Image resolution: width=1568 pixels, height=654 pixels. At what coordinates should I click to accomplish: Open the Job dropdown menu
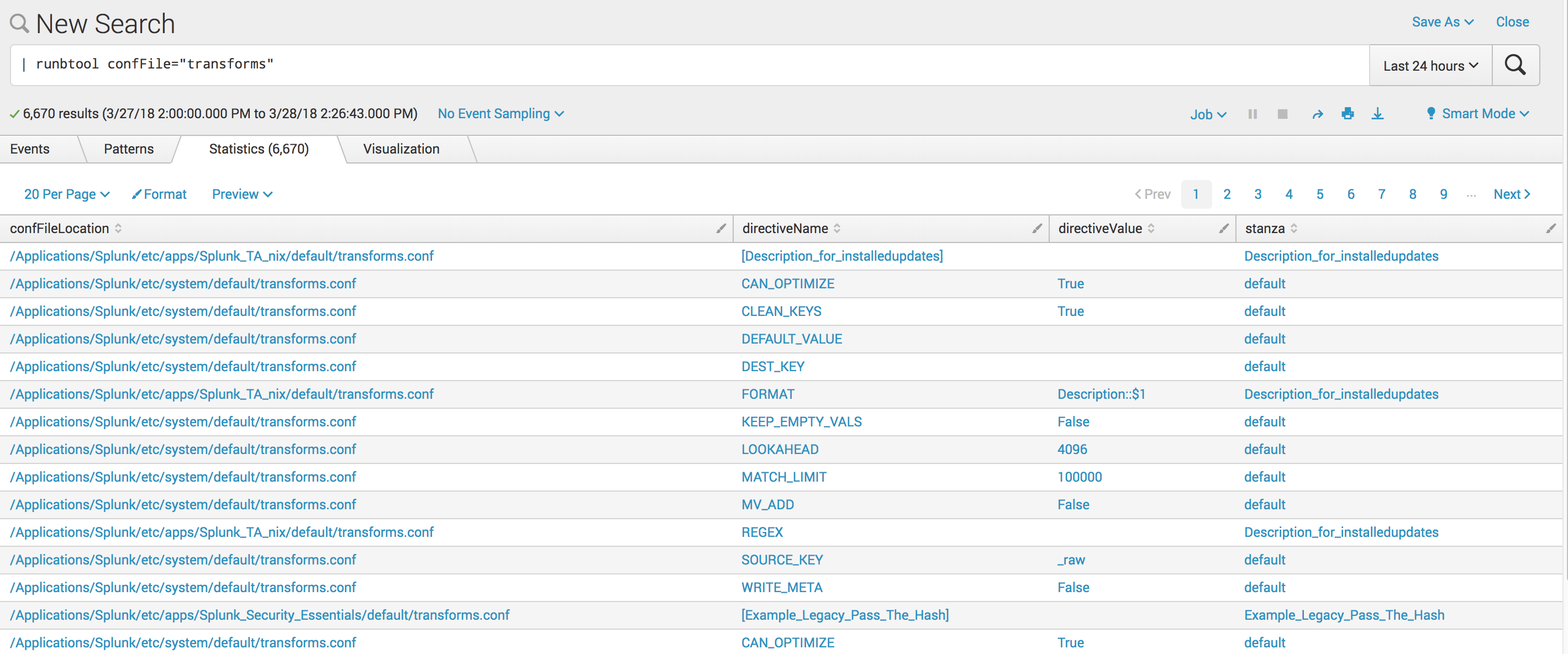pos(1208,114)
